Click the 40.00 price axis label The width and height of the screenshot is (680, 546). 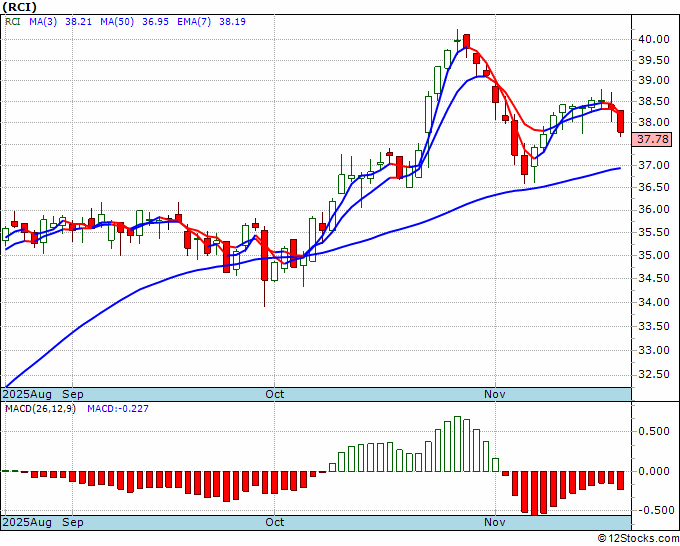[x=654, y=39]
